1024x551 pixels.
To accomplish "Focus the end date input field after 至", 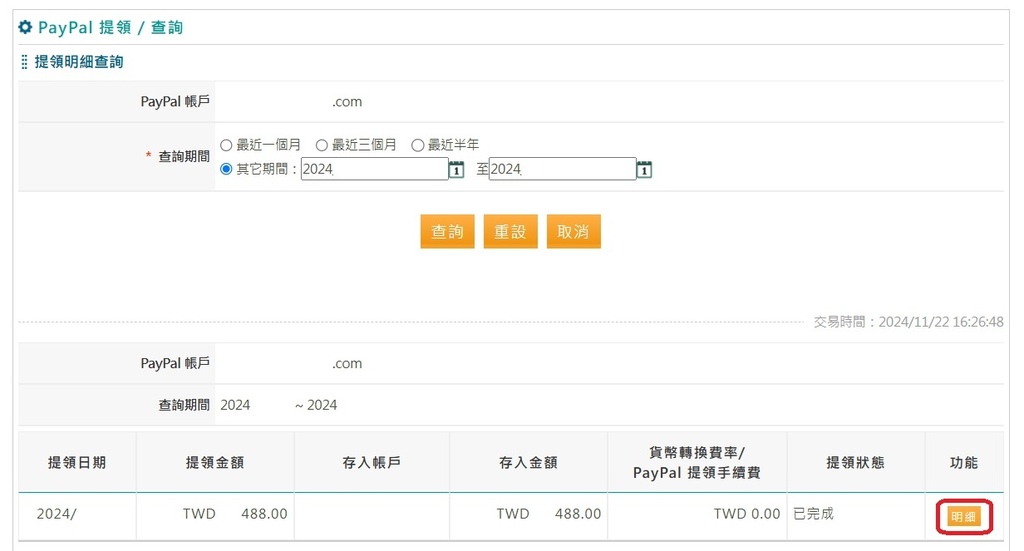I will click(562, 169).
